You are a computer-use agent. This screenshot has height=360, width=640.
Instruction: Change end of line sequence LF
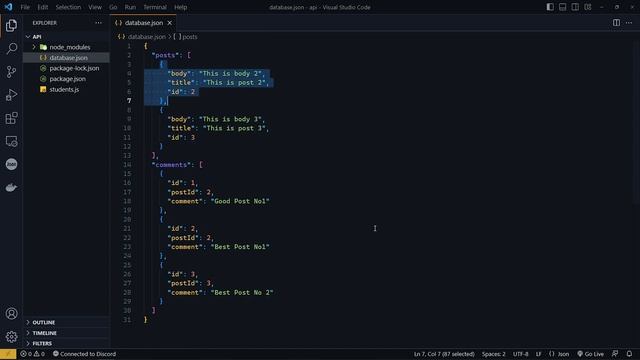tap(538, 354)
